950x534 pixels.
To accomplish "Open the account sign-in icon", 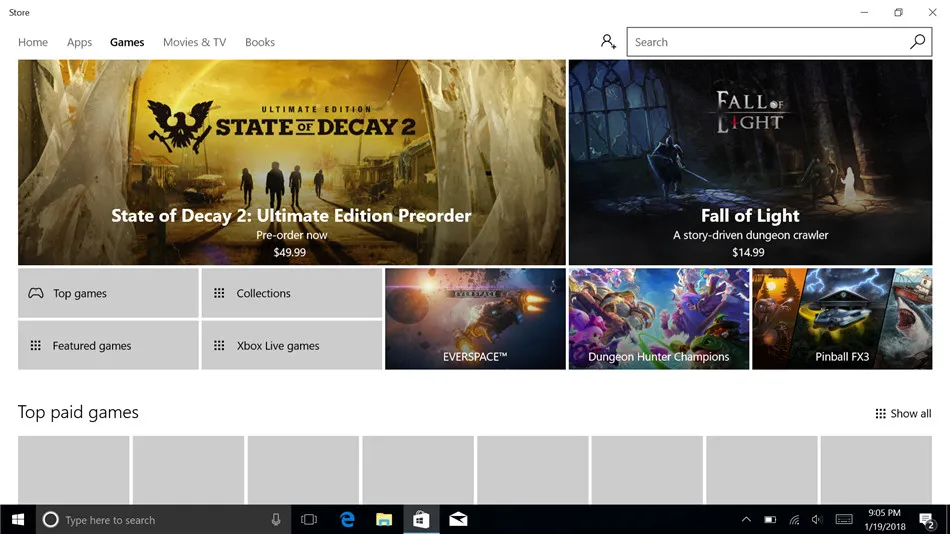I will pyautogui.click(x=608, y=42).
